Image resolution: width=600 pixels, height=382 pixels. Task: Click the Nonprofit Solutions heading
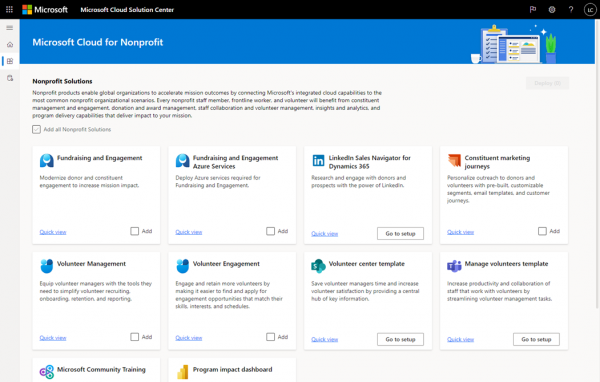click(x=62, y=81)
